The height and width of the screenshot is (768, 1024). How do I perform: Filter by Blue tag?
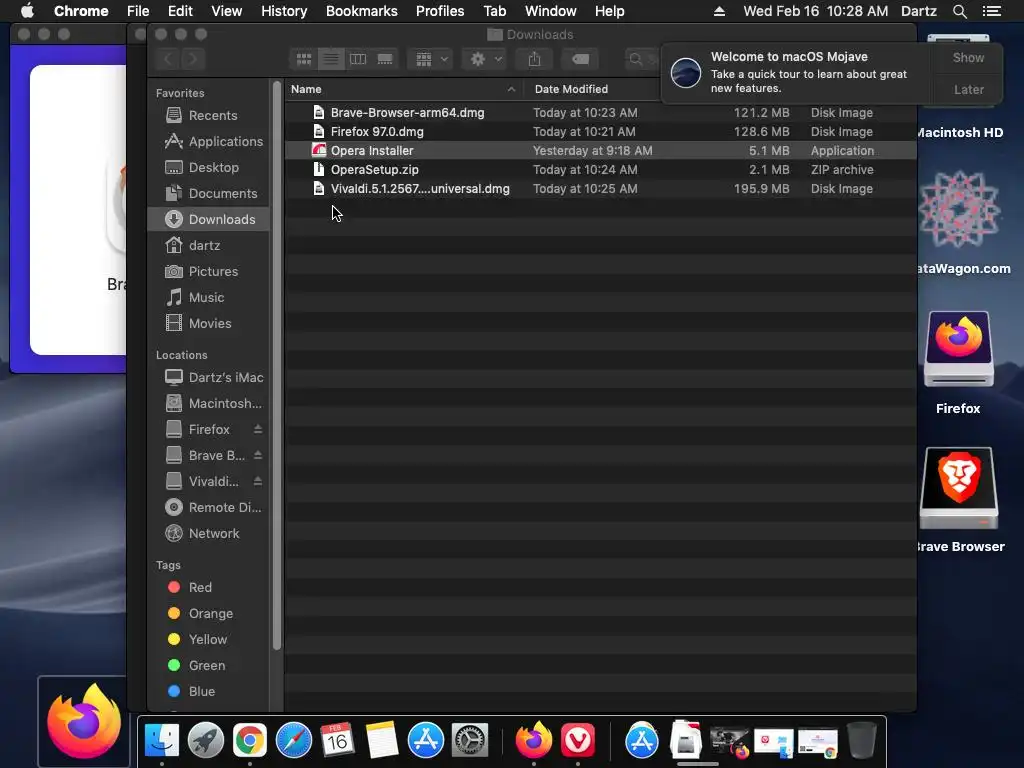point(208,691)
